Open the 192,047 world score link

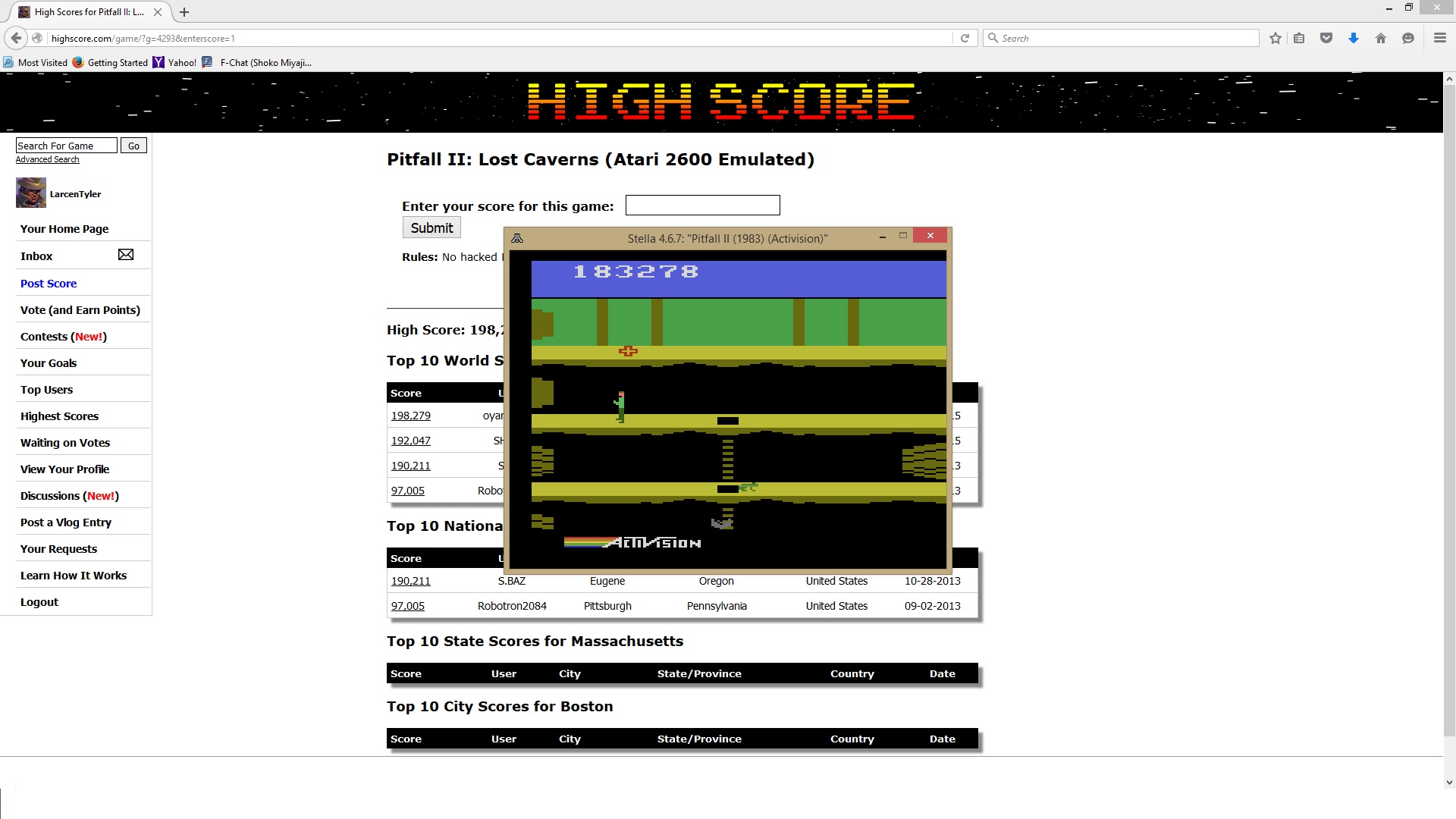tap(411, 441)
